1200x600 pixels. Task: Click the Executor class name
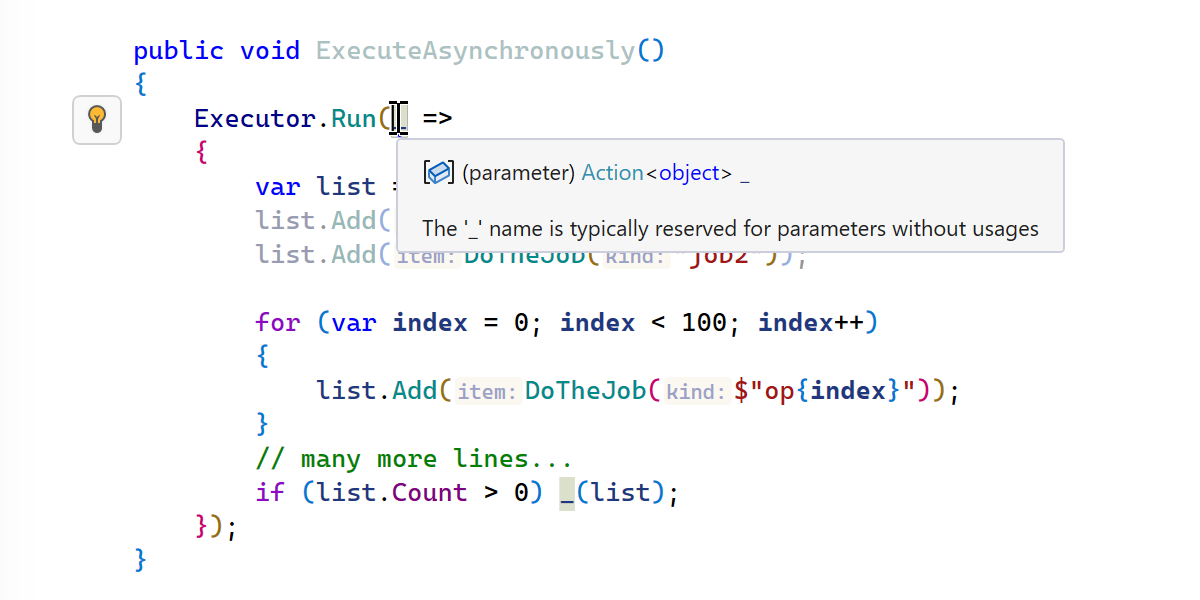[255, 119]
